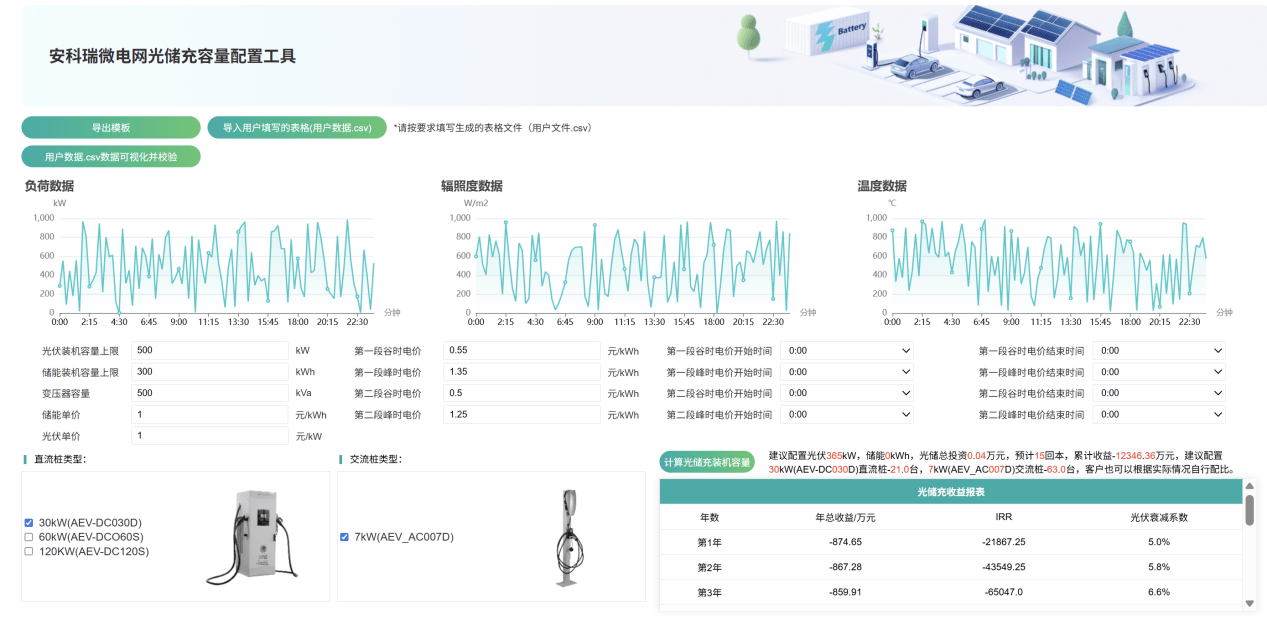Viewport: 1267px width, 619px height.
Task: Click the -43549.25 IRR cell
Action: (1003, 567)
